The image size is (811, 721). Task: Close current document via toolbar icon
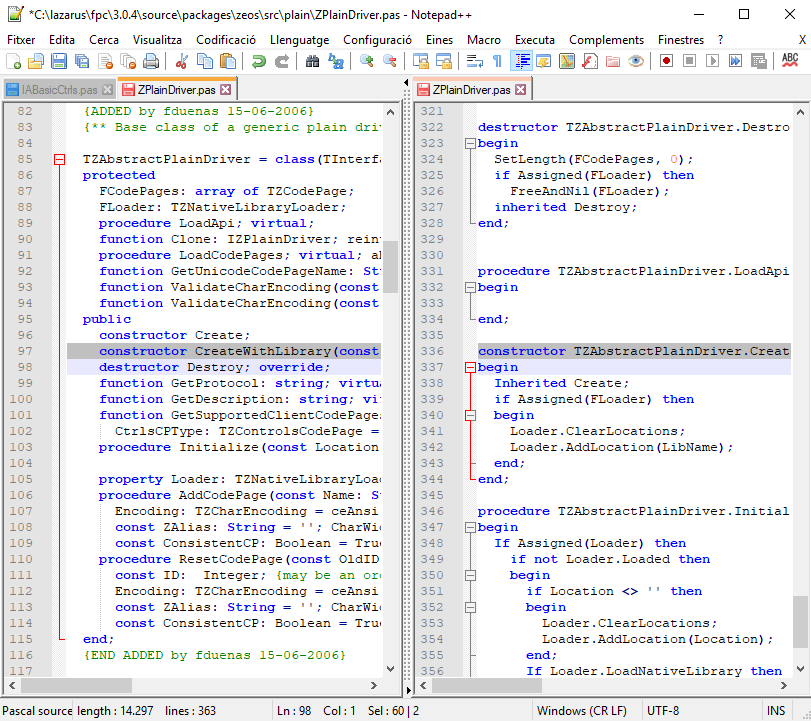coord(105,61)
